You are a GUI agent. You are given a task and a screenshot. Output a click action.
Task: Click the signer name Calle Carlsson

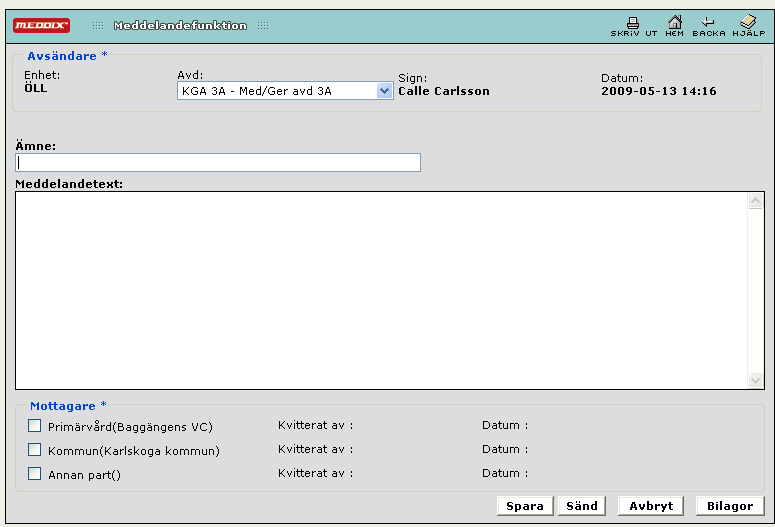(444, 91)
